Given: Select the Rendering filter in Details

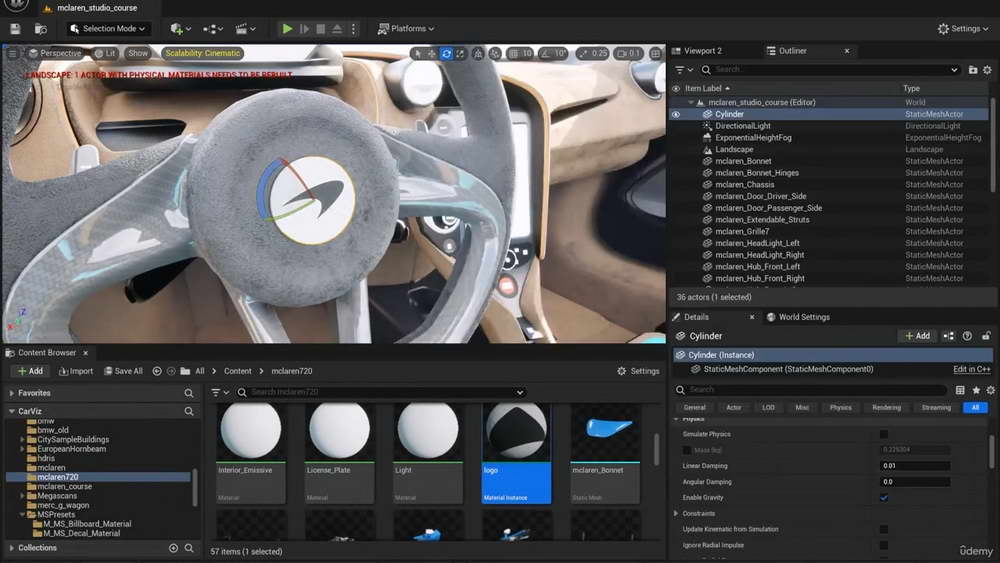Looking at the screenshot, I should tap(886, 407).
